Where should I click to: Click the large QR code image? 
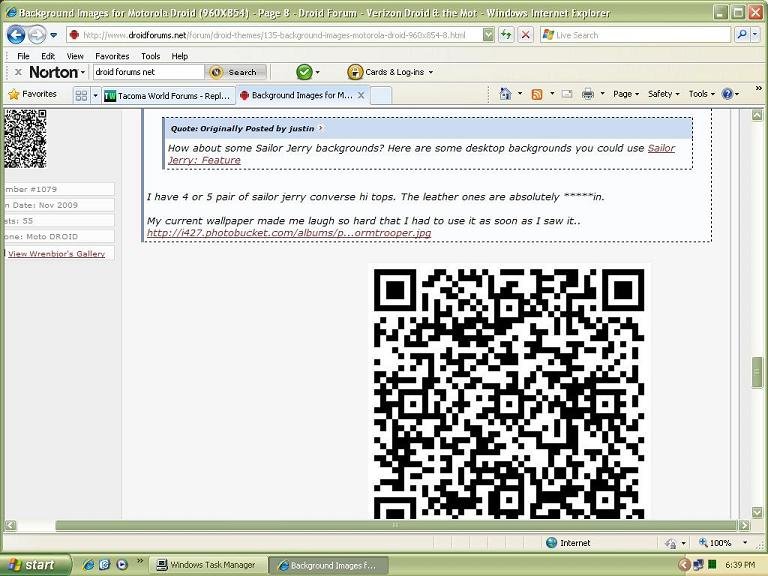click(509, 393)
